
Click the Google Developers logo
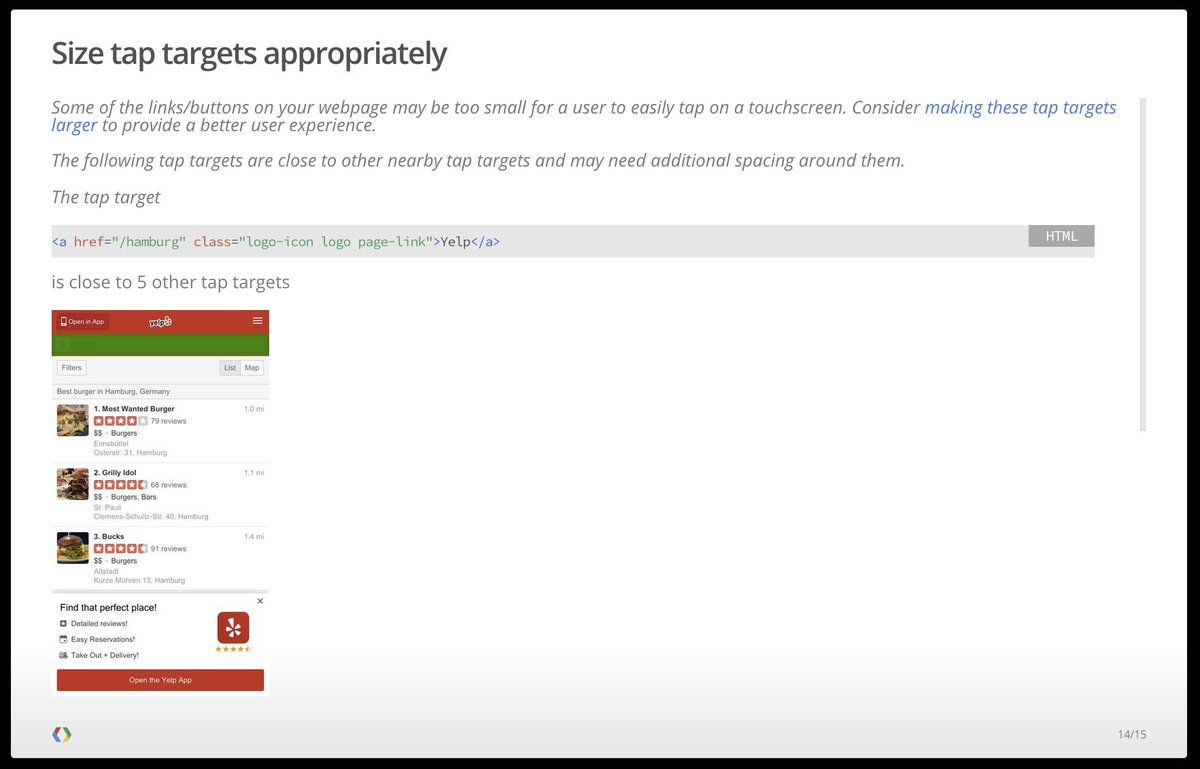[x=62, y=734]
